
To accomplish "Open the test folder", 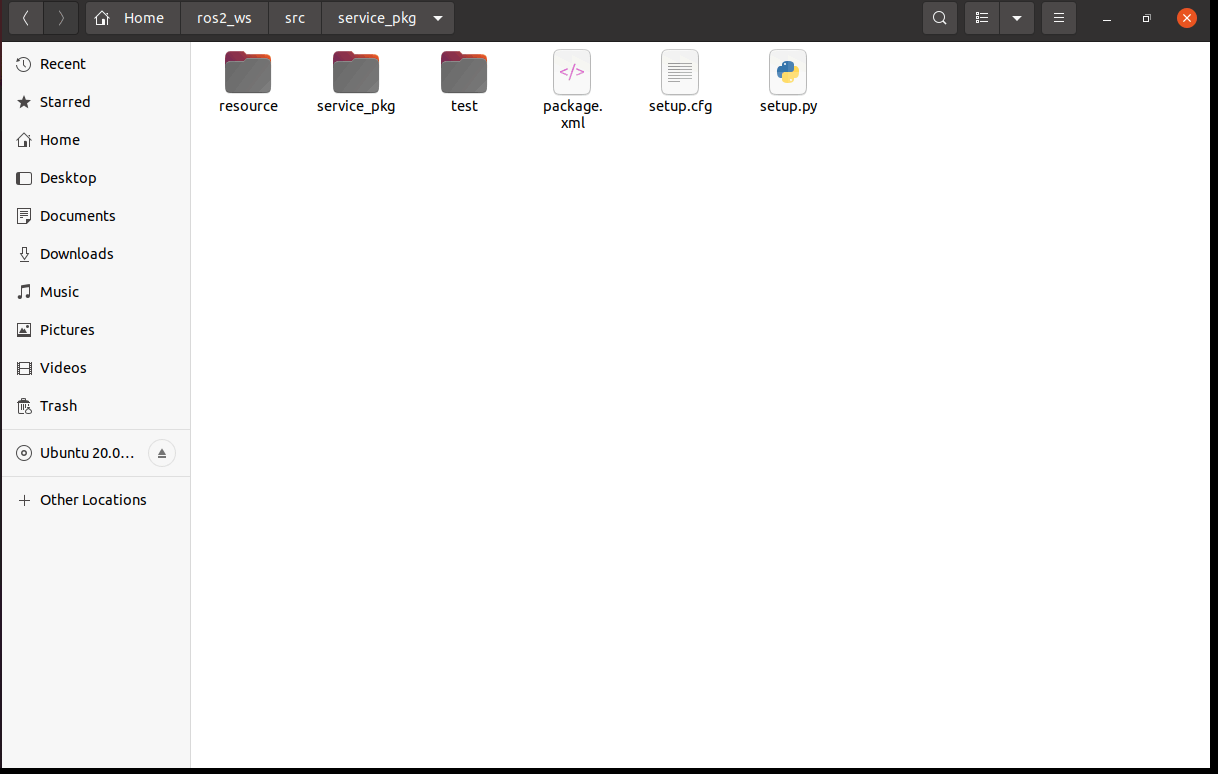I will (464, 74).
